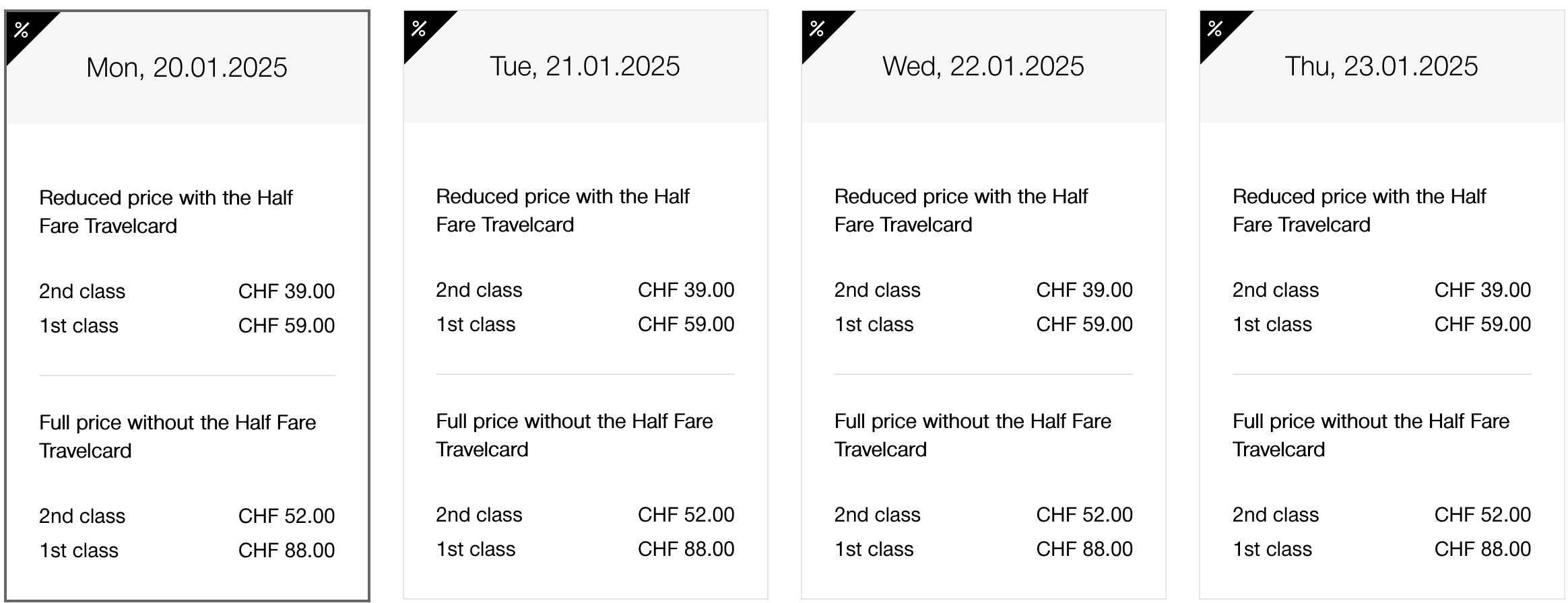Click Thursday's full price 2nd class CHF 52.00
1568x603 pixels.
[x=1482, y=515]
